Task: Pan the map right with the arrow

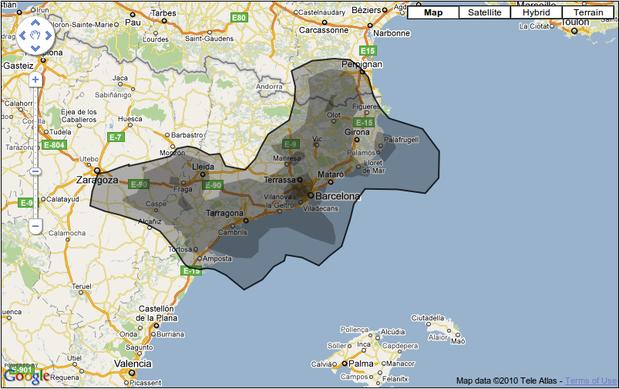Action: [x=49, y=36]
